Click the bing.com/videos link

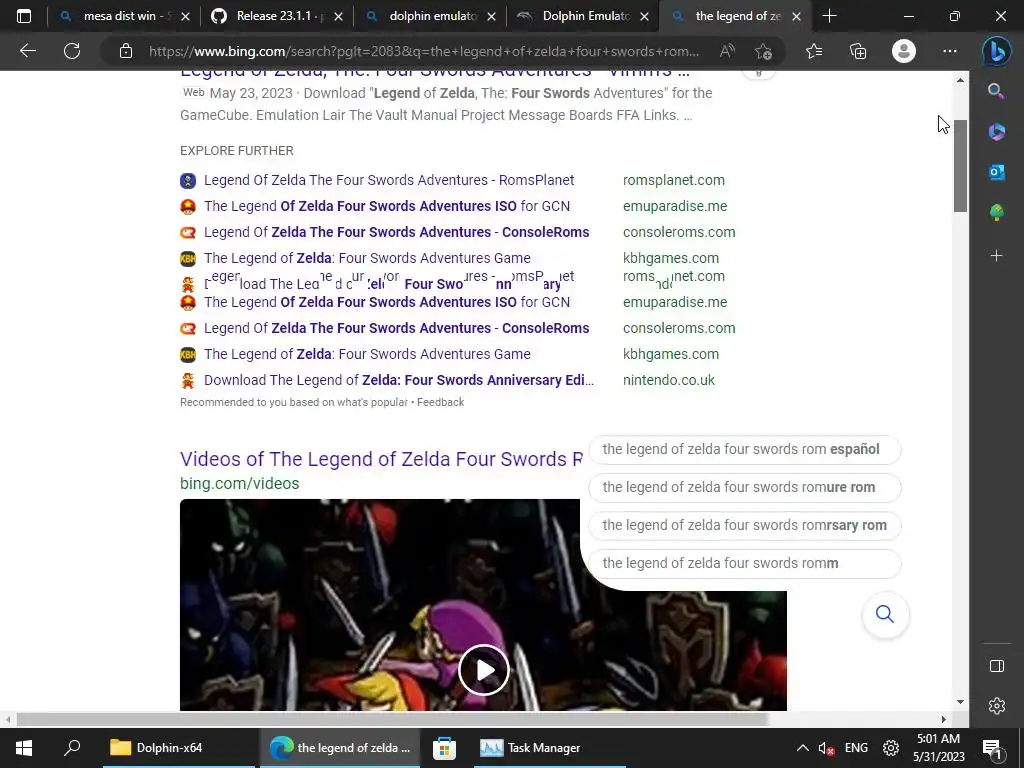click(240, 484)
